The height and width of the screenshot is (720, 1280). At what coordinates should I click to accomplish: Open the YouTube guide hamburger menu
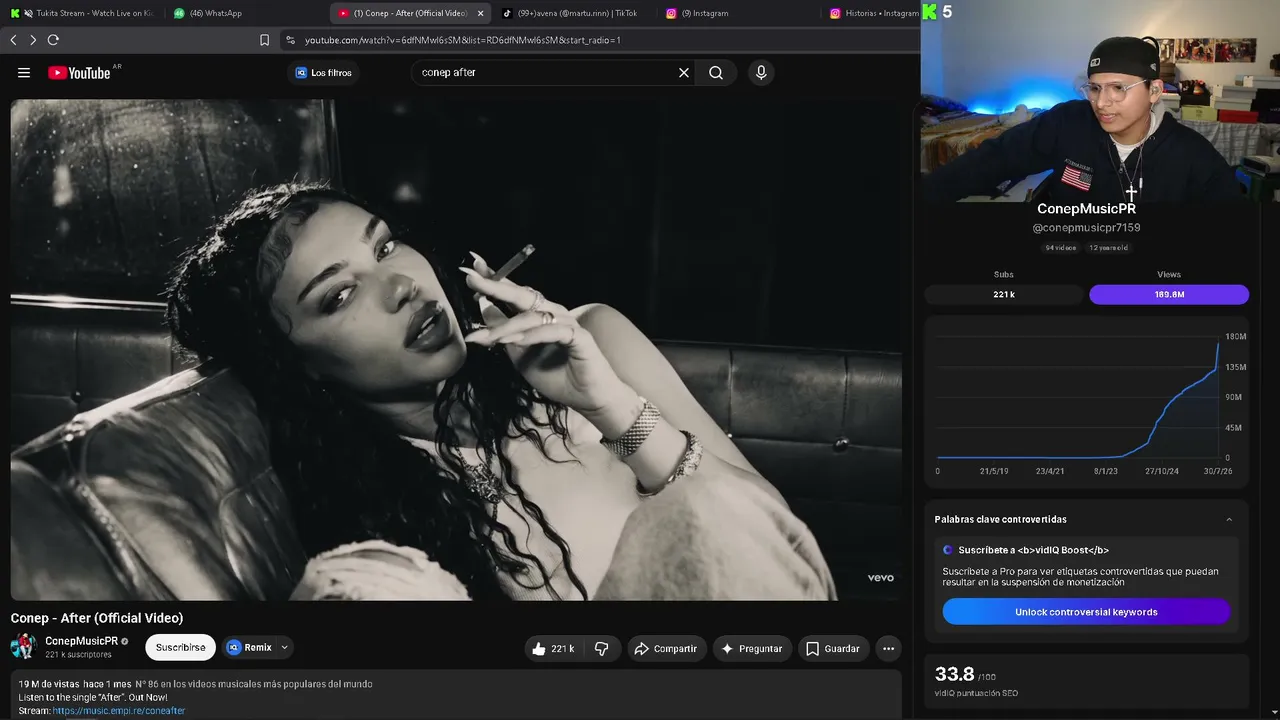click(24, 72)
